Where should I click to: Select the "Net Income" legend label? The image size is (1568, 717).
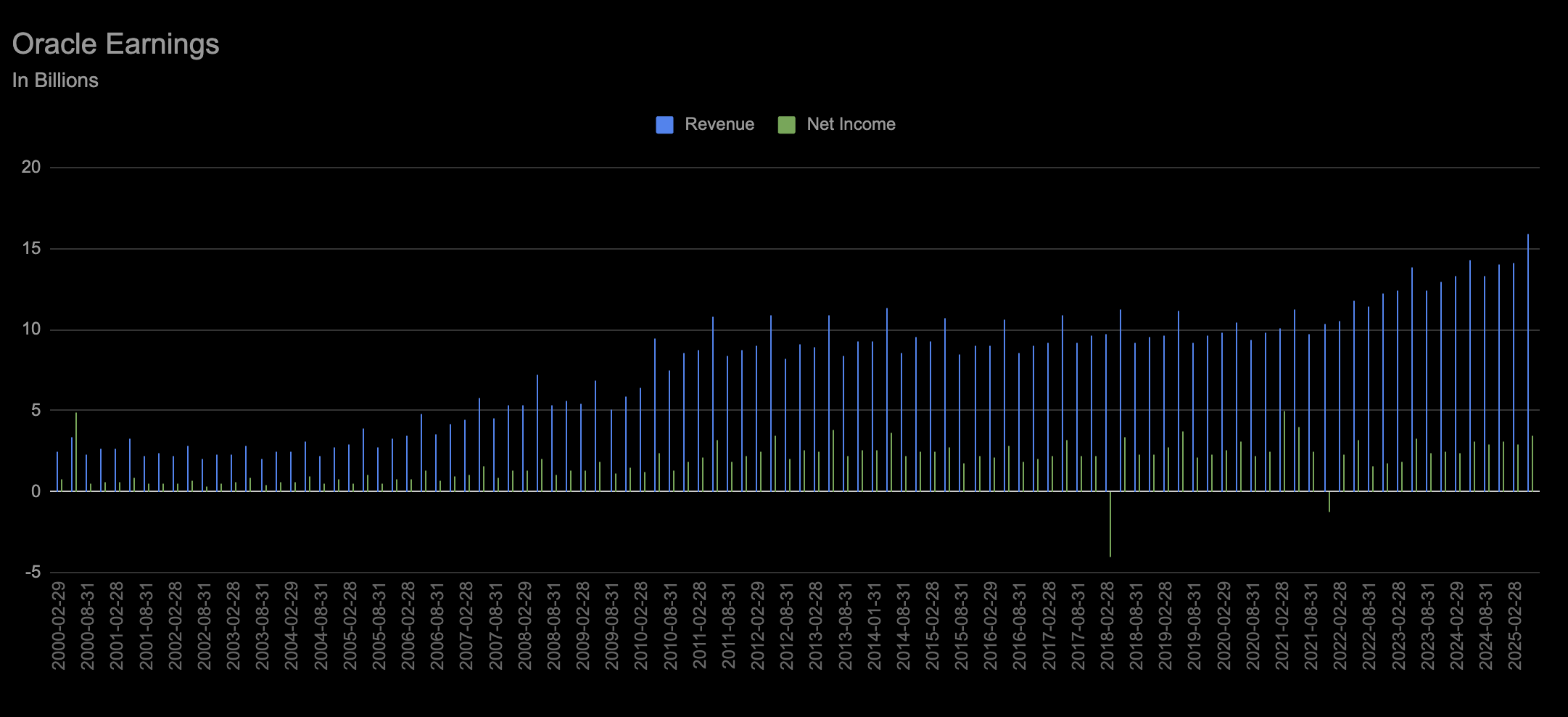[851, 124]
